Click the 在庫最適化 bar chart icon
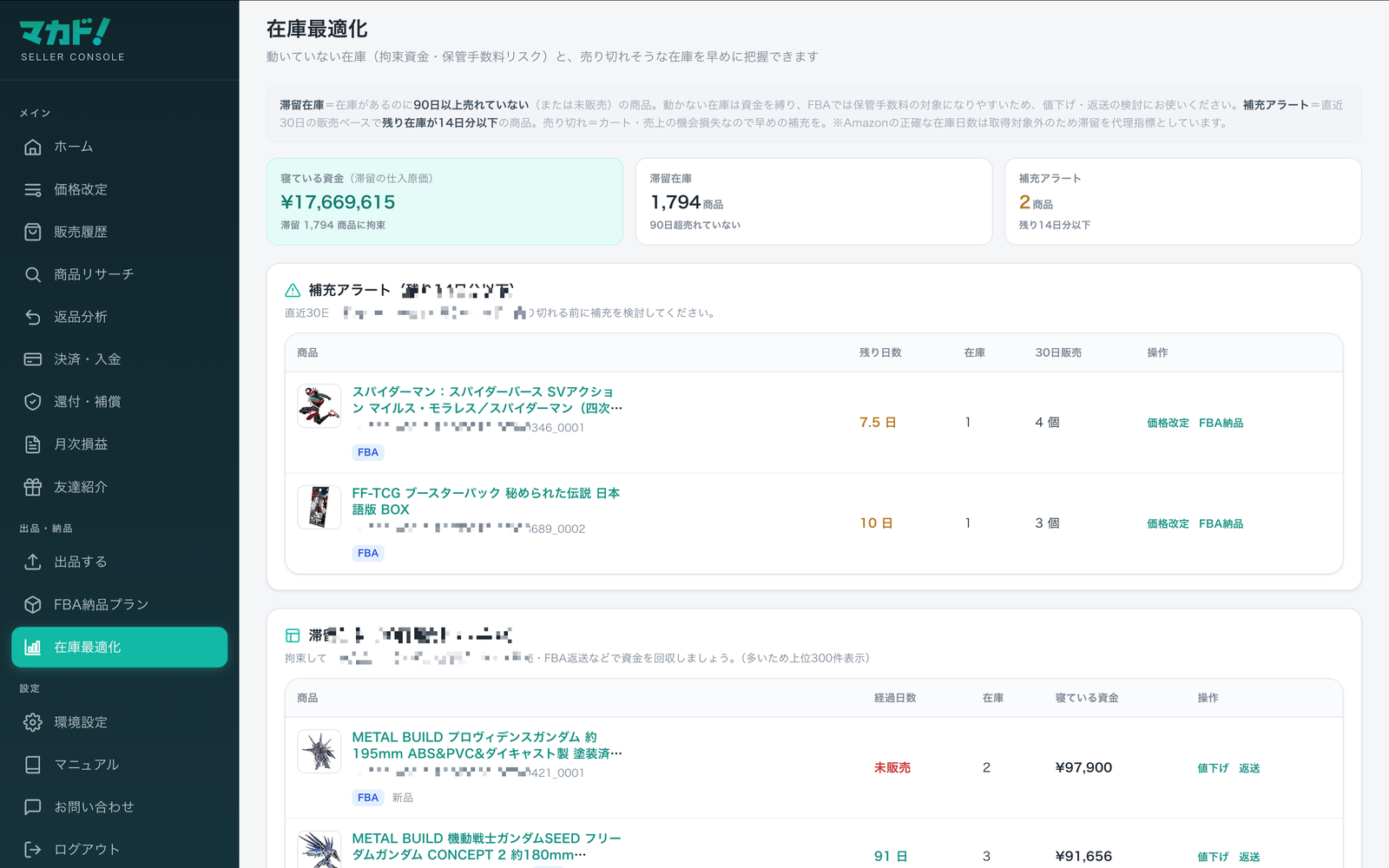 (33, 647)
